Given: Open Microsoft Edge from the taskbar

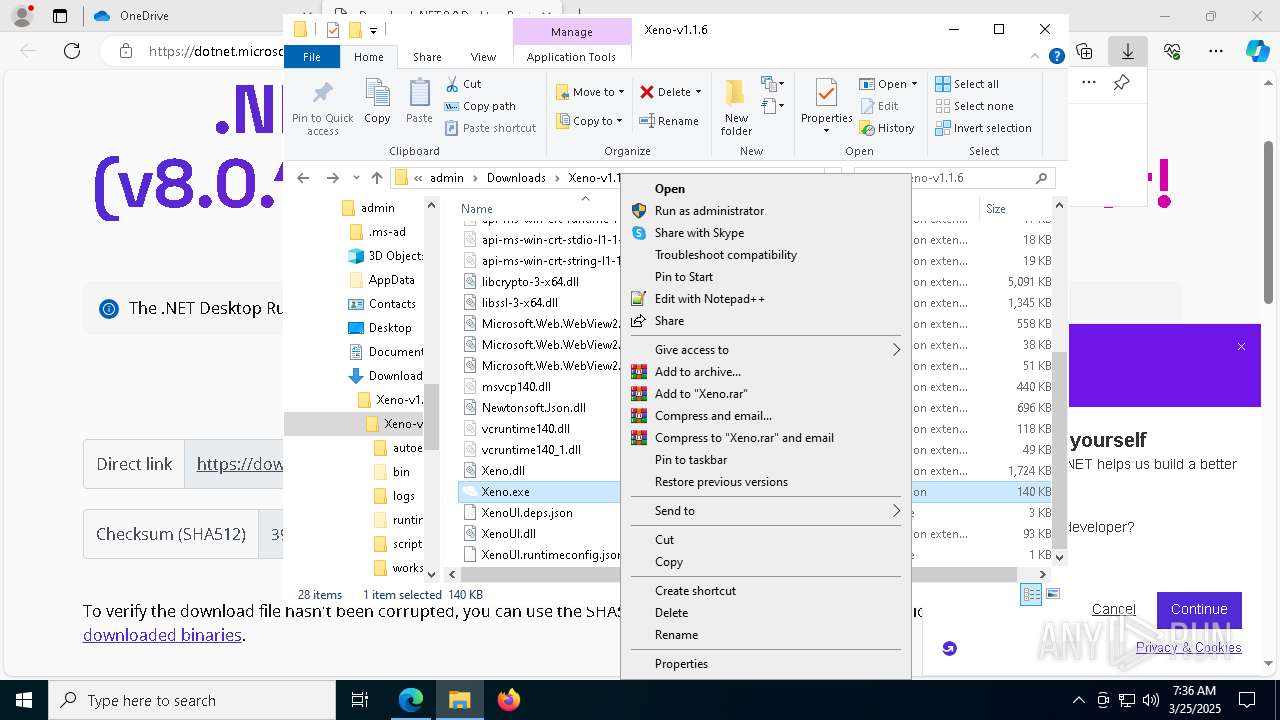Looking at the screenshot, I should pos(411,700).
